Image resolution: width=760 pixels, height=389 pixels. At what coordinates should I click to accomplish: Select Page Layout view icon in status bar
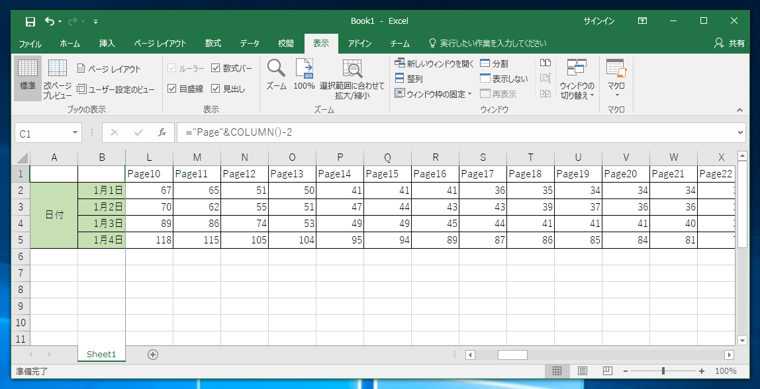(582, 371)
